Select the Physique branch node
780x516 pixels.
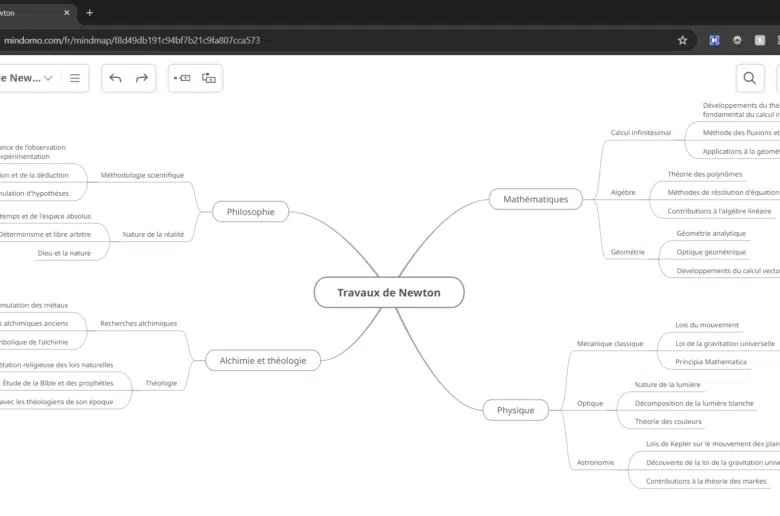515,409
